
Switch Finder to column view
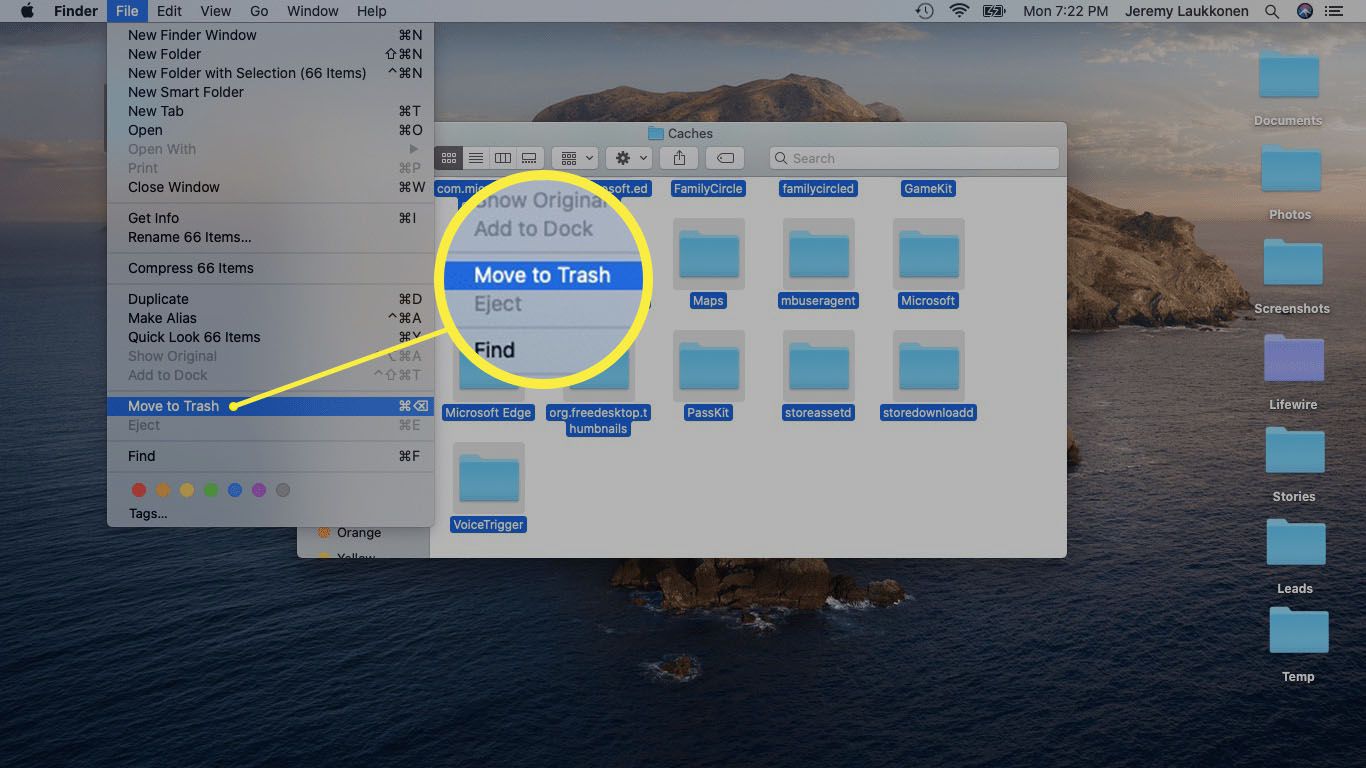pos(503,158)
